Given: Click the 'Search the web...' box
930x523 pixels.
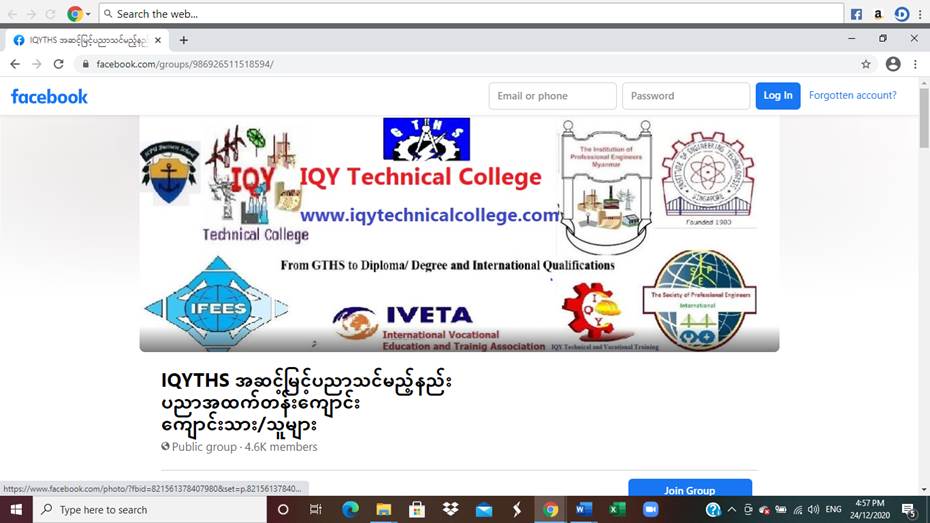Looking at the screenshot, I should (x=472, y=14).
